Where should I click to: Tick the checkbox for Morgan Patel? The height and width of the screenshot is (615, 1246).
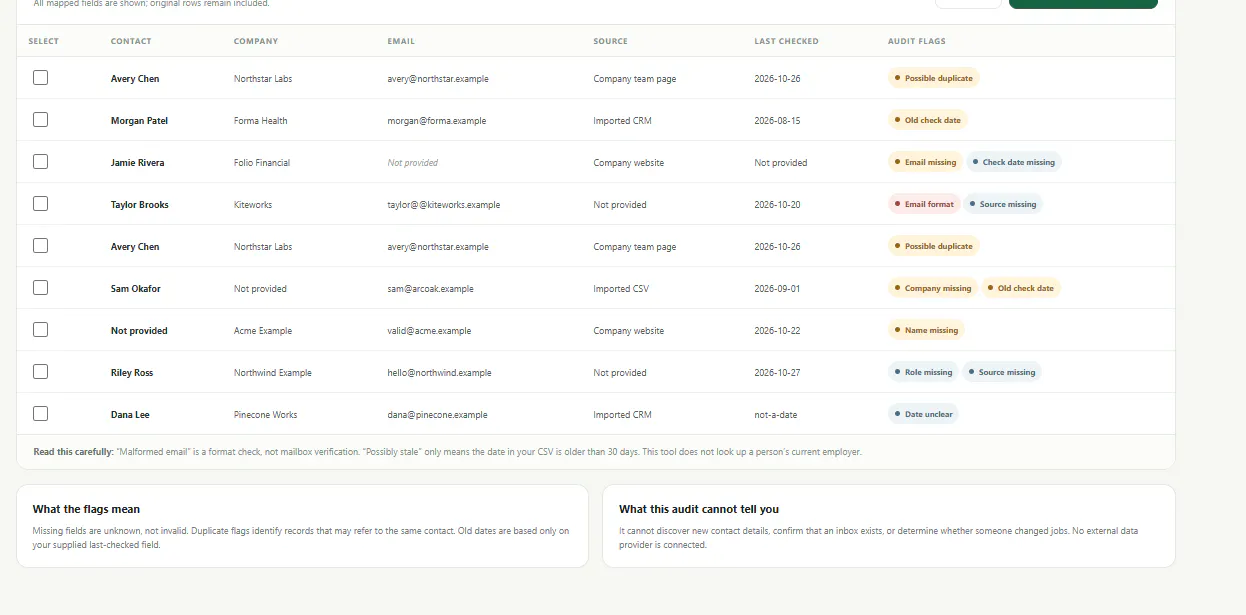coord(40,120)
